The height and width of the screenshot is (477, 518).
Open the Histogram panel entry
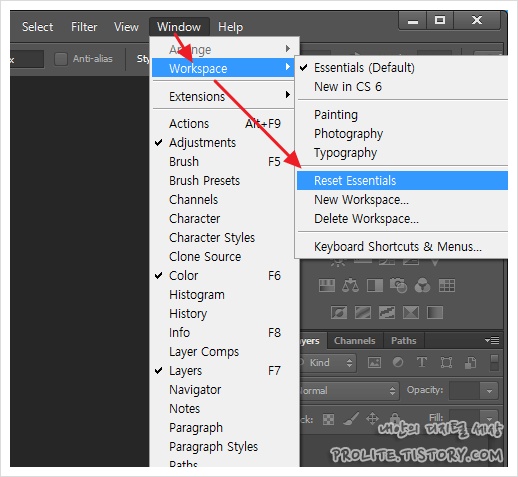(x=224, y=295)
